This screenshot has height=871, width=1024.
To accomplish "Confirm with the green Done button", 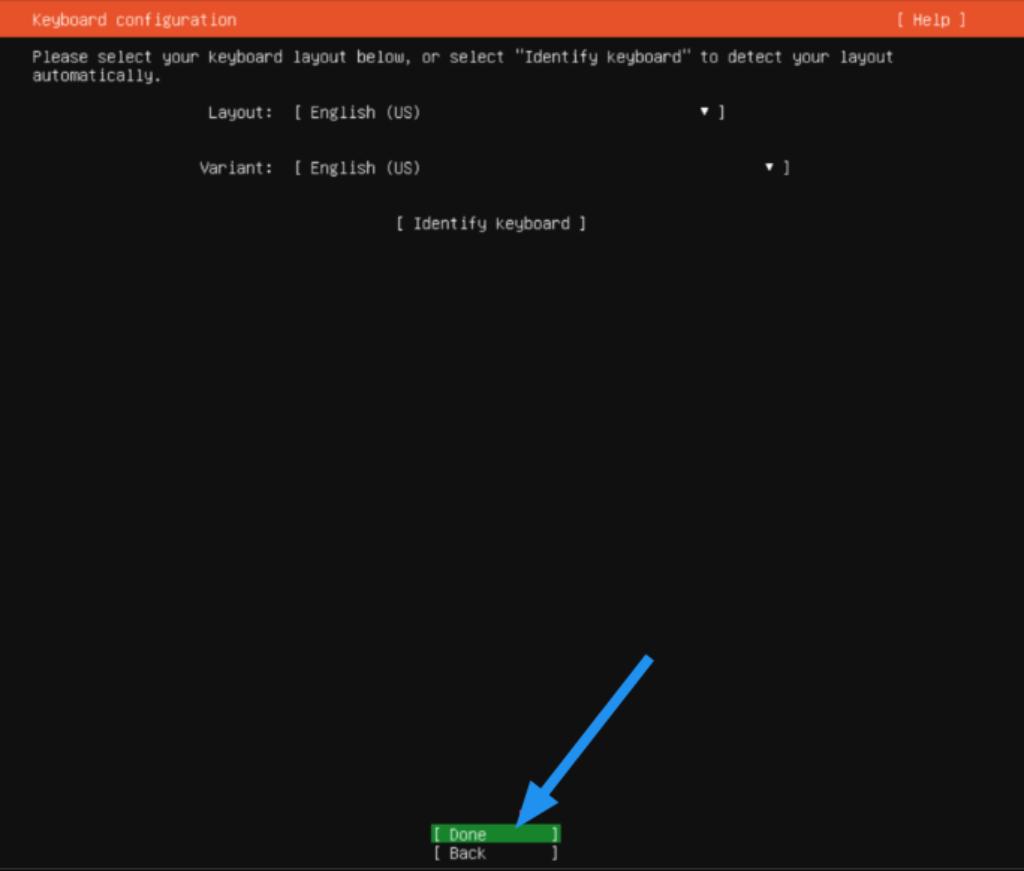I will click(495, 834).
